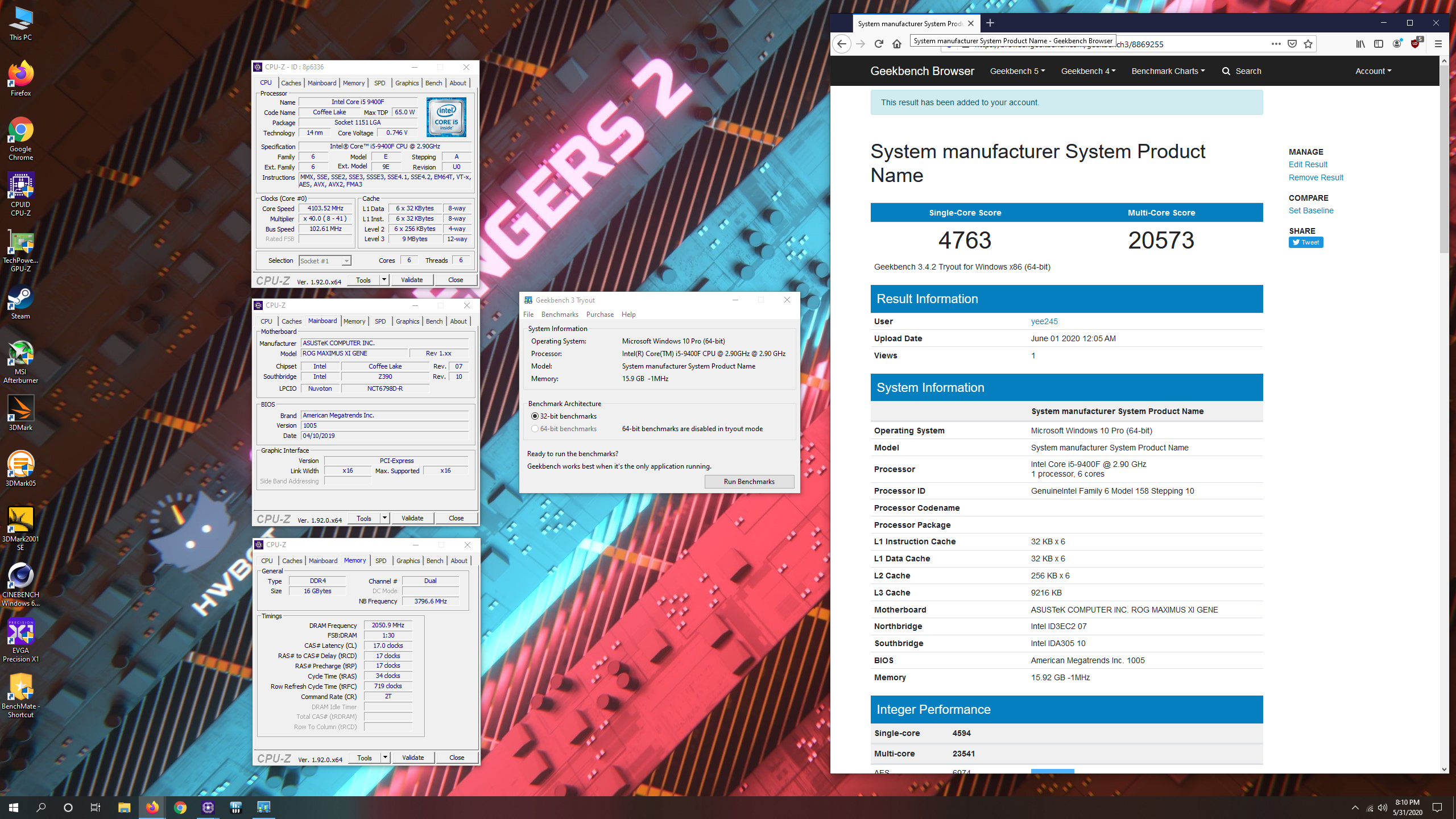The width and height of the screenshot is (1456, 819).
Task: Launch EVGA Precision X1 desktop icon
Action: point(20,640)
